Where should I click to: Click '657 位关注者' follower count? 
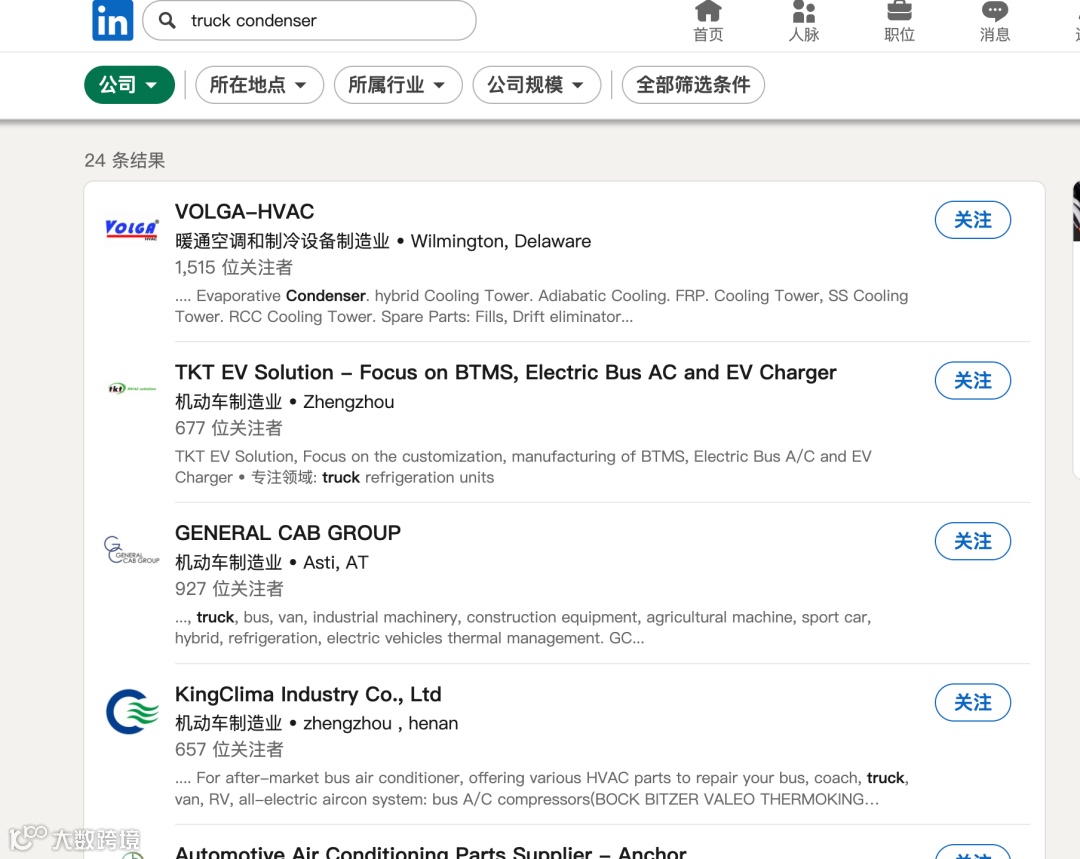tap(229, 749)
